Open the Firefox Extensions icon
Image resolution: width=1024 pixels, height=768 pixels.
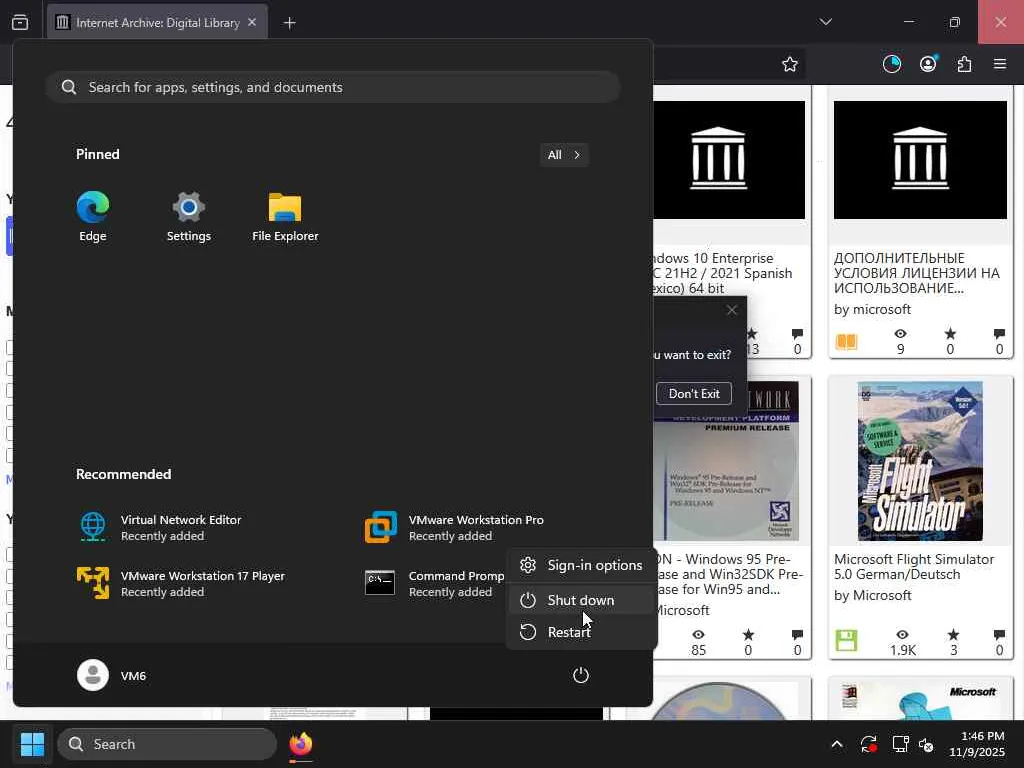[x=964, y=64]
